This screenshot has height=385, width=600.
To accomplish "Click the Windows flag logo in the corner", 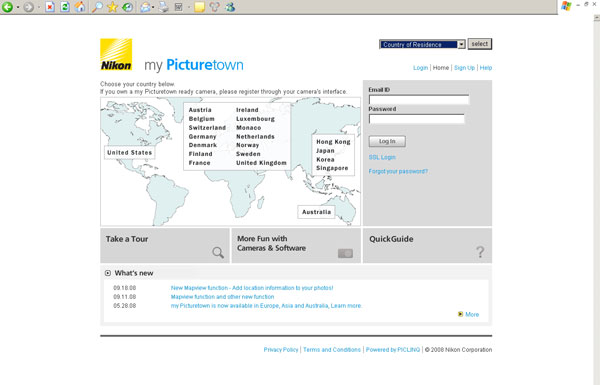I will pyautogui.click(x=566, y=6).
